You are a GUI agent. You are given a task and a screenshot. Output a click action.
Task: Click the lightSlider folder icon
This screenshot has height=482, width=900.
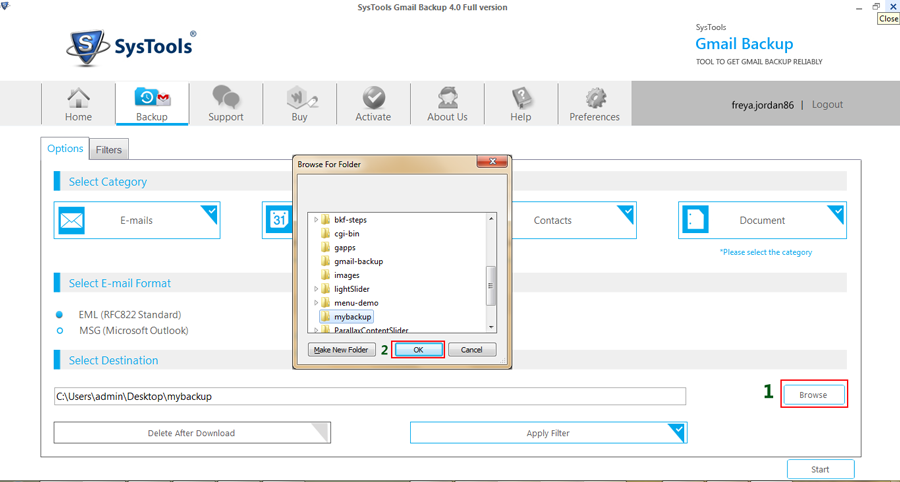(x=325, y=289)
